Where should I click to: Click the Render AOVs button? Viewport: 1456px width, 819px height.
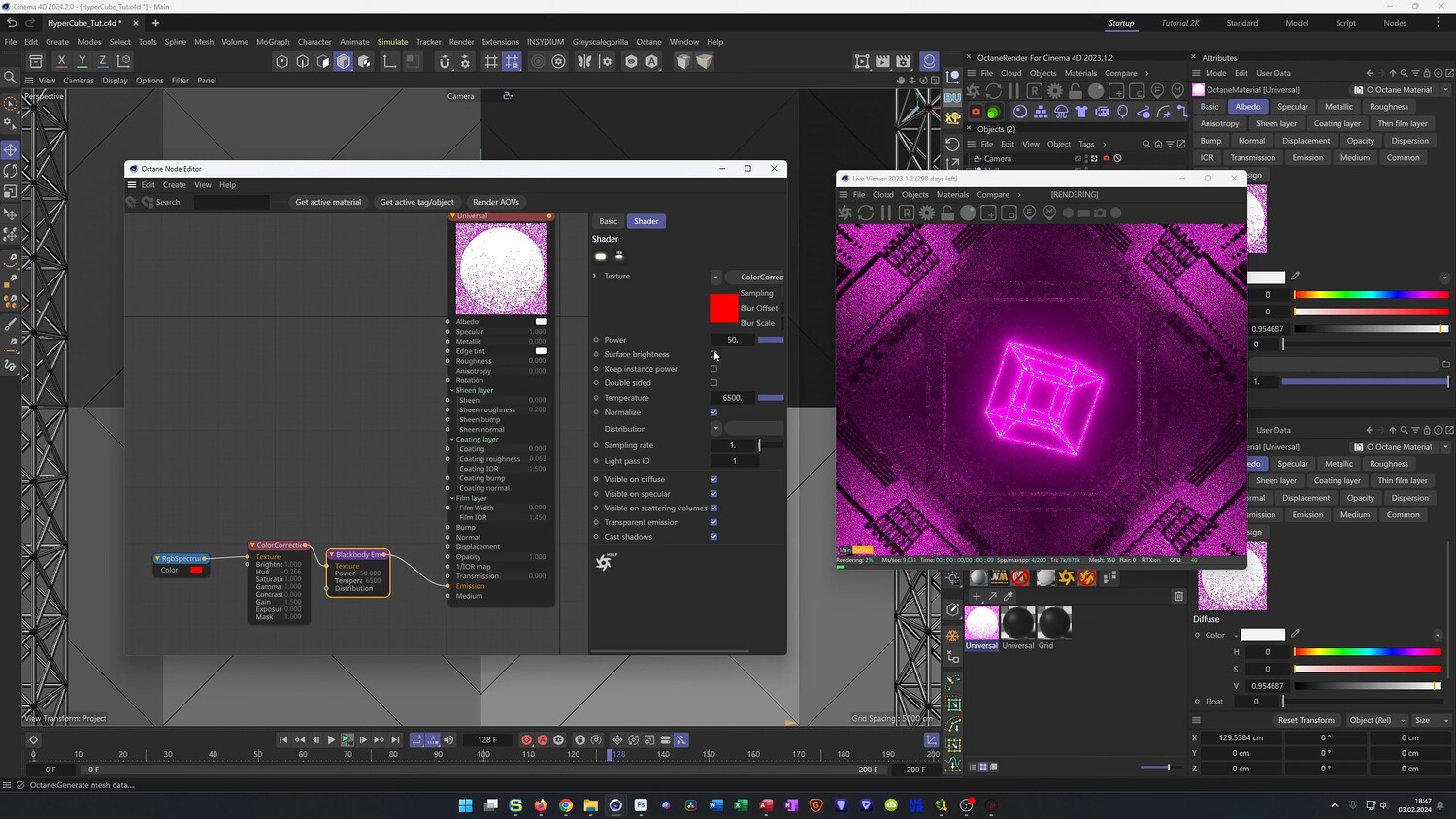click(496, 202)
